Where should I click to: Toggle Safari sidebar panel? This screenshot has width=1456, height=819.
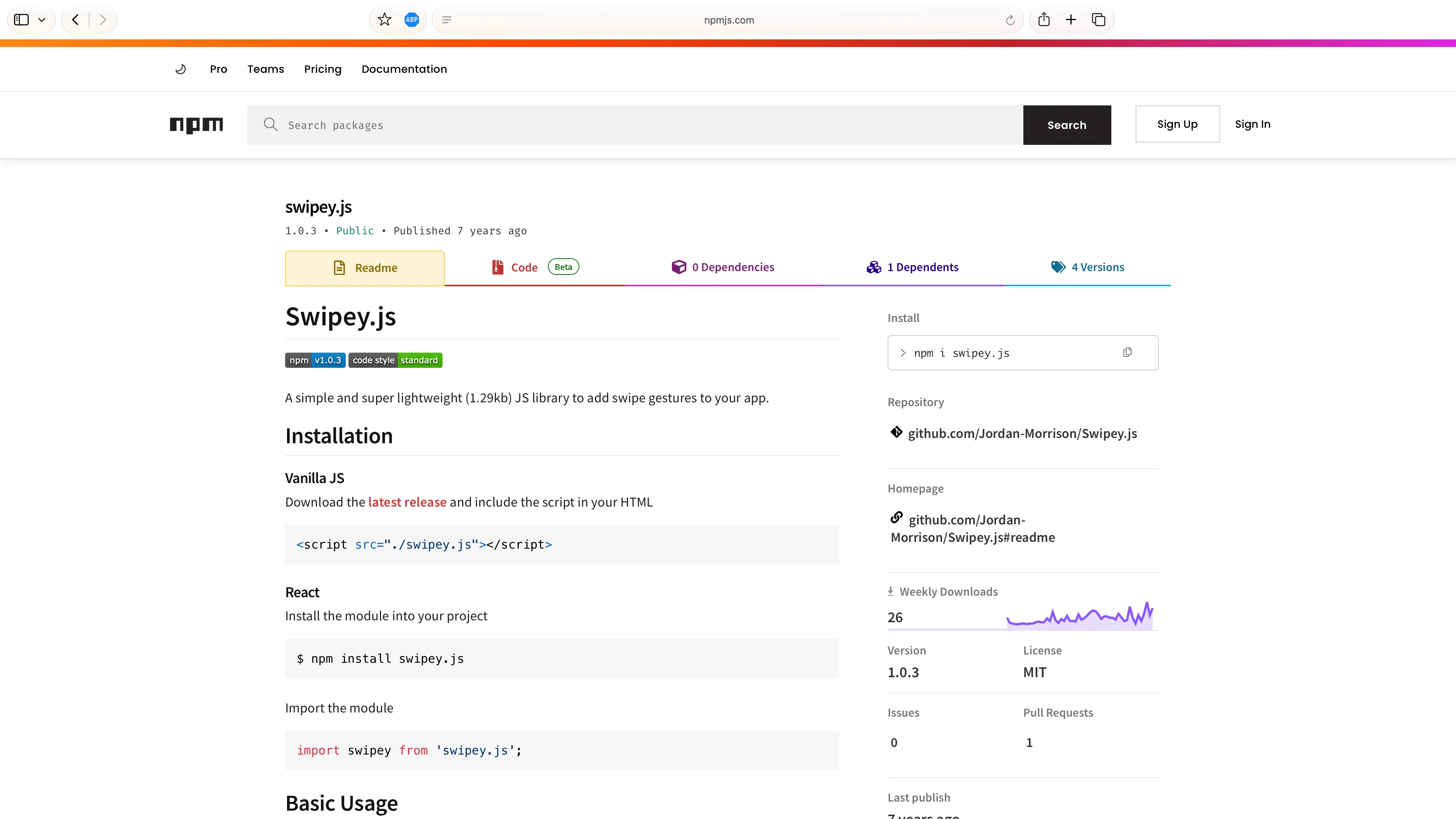pos(22,20)
